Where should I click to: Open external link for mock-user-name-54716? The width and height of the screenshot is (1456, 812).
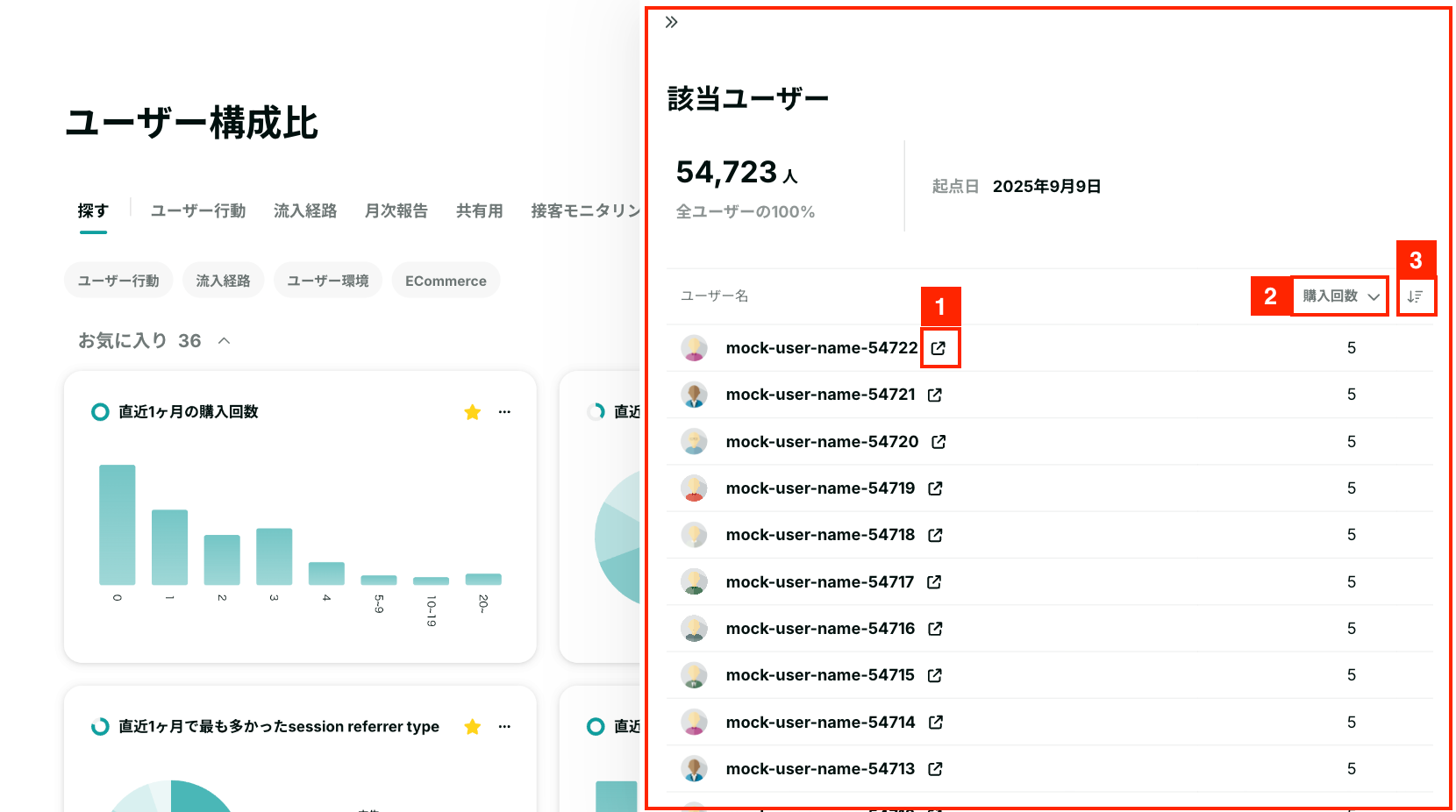coord(935,629)
